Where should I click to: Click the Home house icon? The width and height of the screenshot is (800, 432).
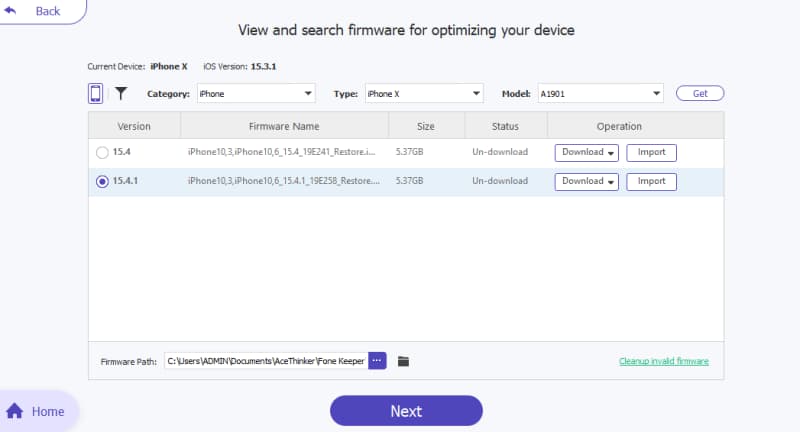click(x=15, y=411)
